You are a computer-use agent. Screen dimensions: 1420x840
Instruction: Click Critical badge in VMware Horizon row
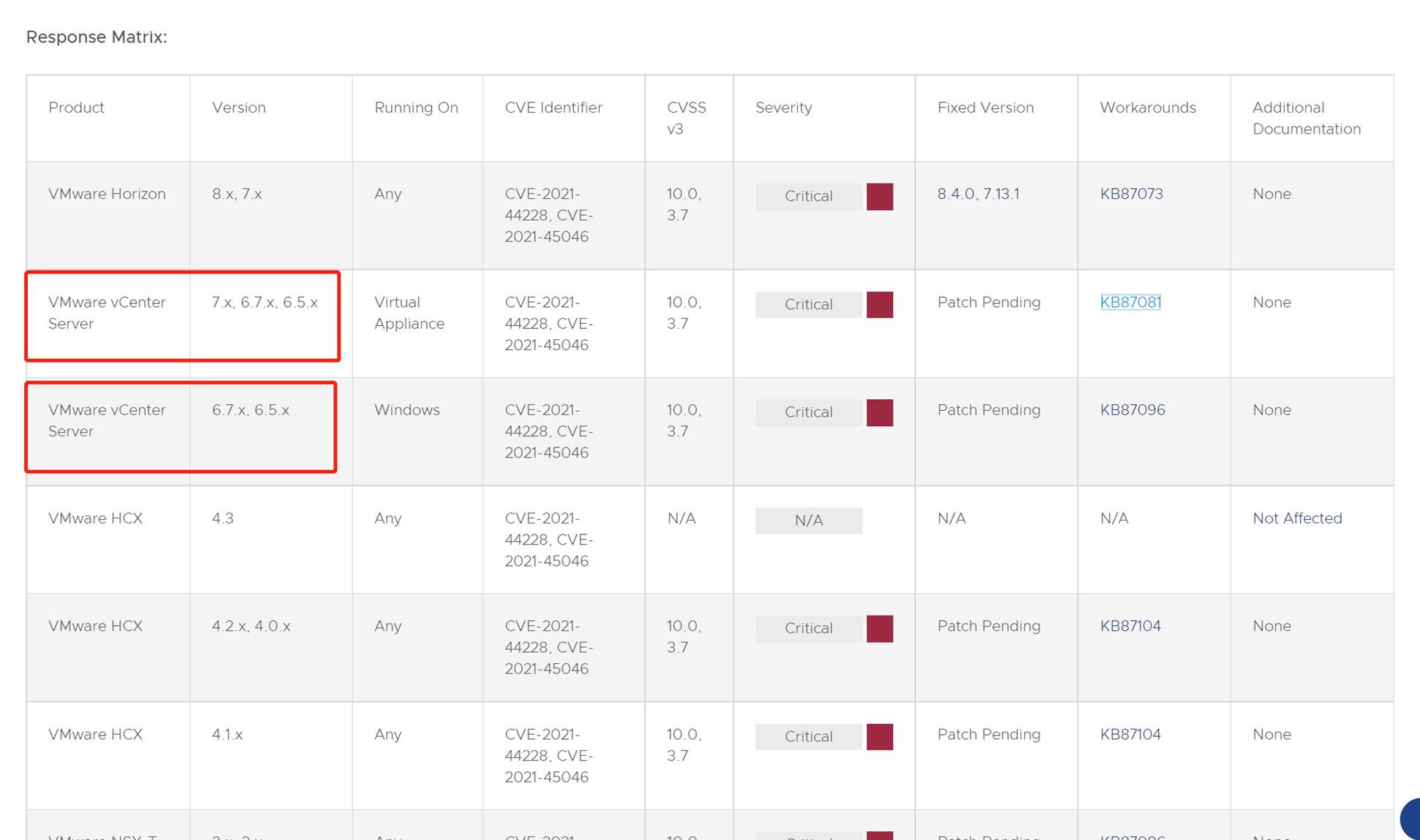(x=809, y=197)
